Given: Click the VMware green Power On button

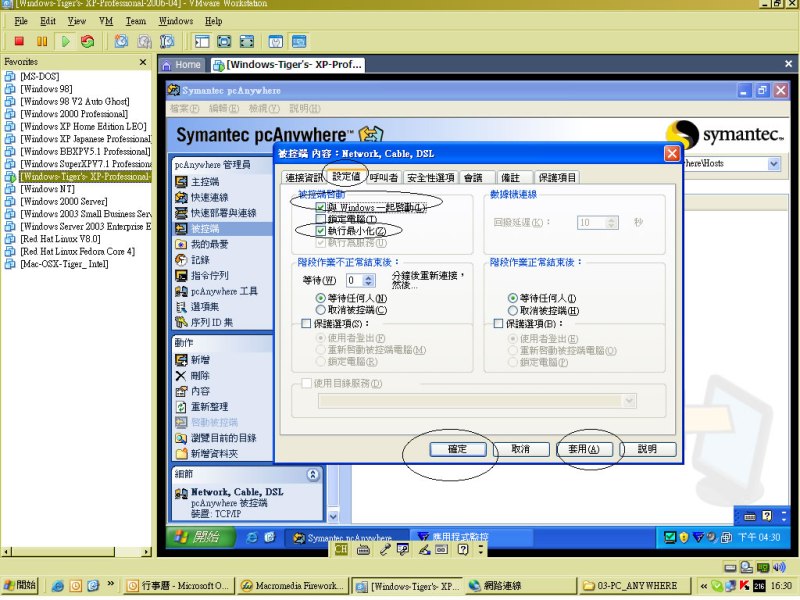Looking at the screenshot, I should 65,41.
